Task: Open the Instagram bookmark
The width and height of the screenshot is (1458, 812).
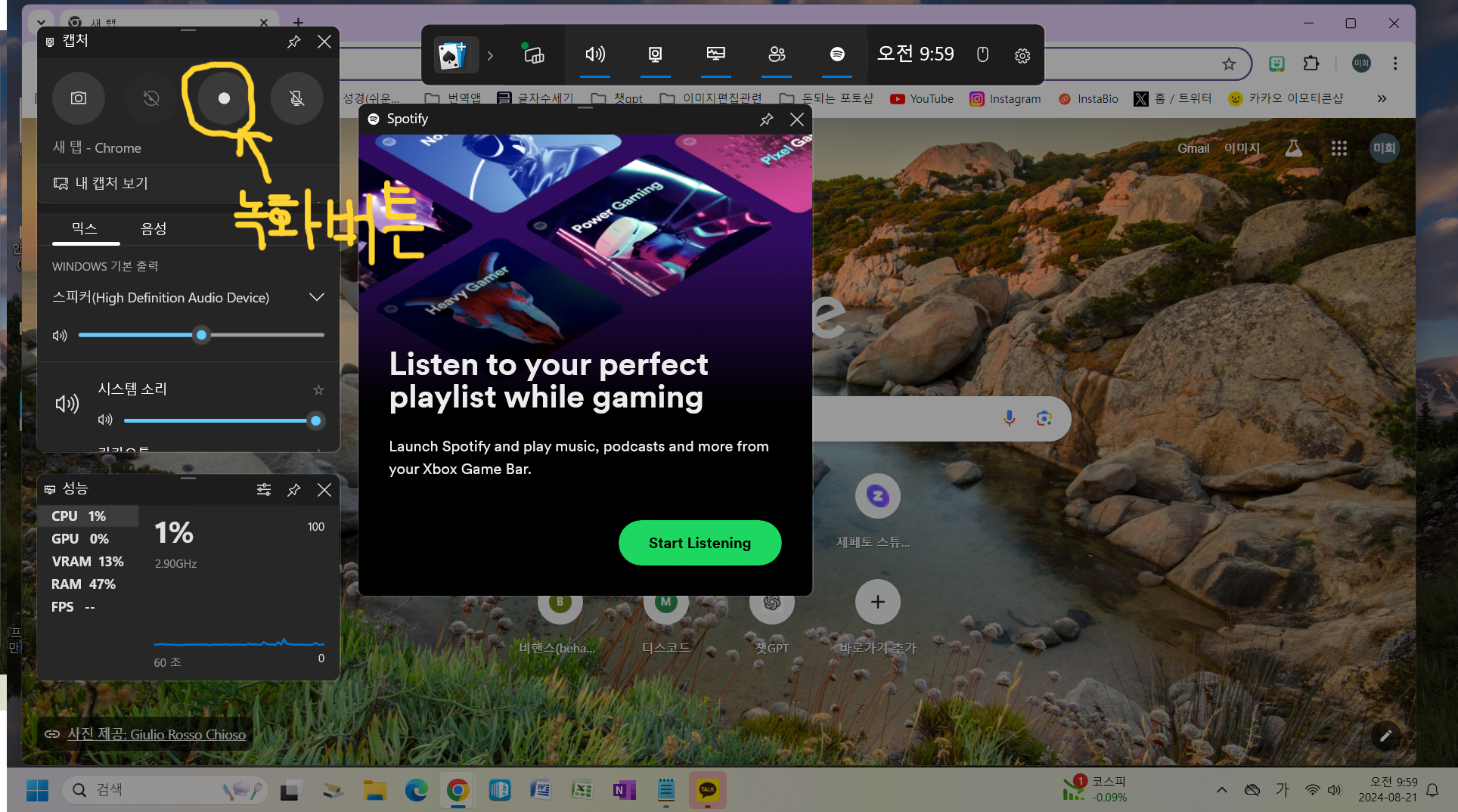Action: pyautogui.click(x=1005, y=99)
